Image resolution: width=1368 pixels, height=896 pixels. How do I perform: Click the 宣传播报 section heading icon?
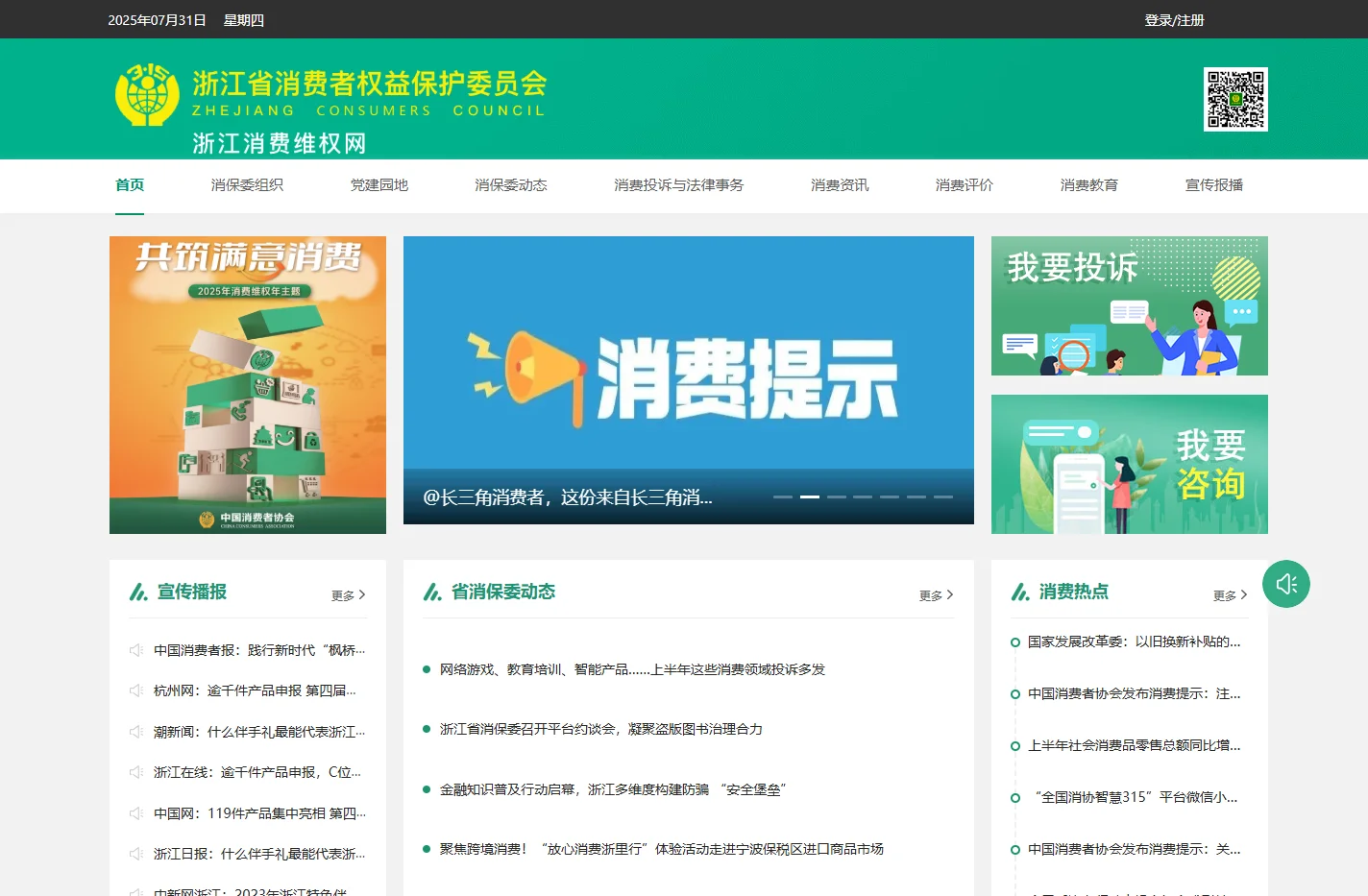[x=138, y=592]
